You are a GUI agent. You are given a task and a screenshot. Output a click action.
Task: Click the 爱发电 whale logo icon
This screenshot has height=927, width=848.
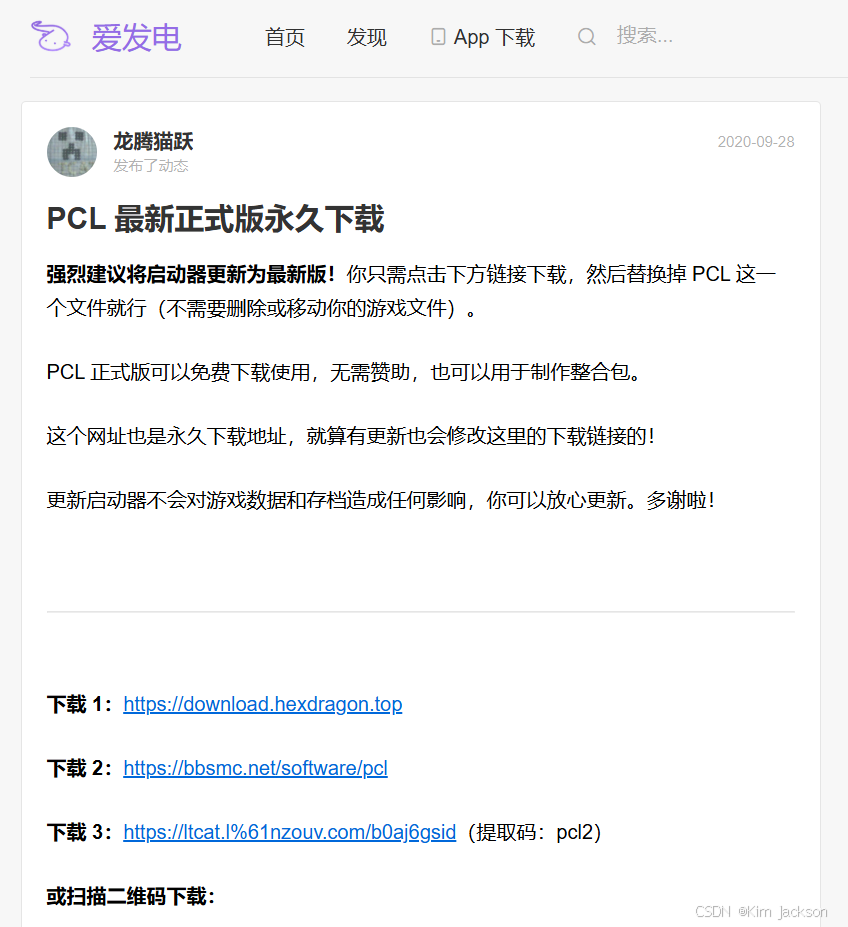(x=51, y=36)
